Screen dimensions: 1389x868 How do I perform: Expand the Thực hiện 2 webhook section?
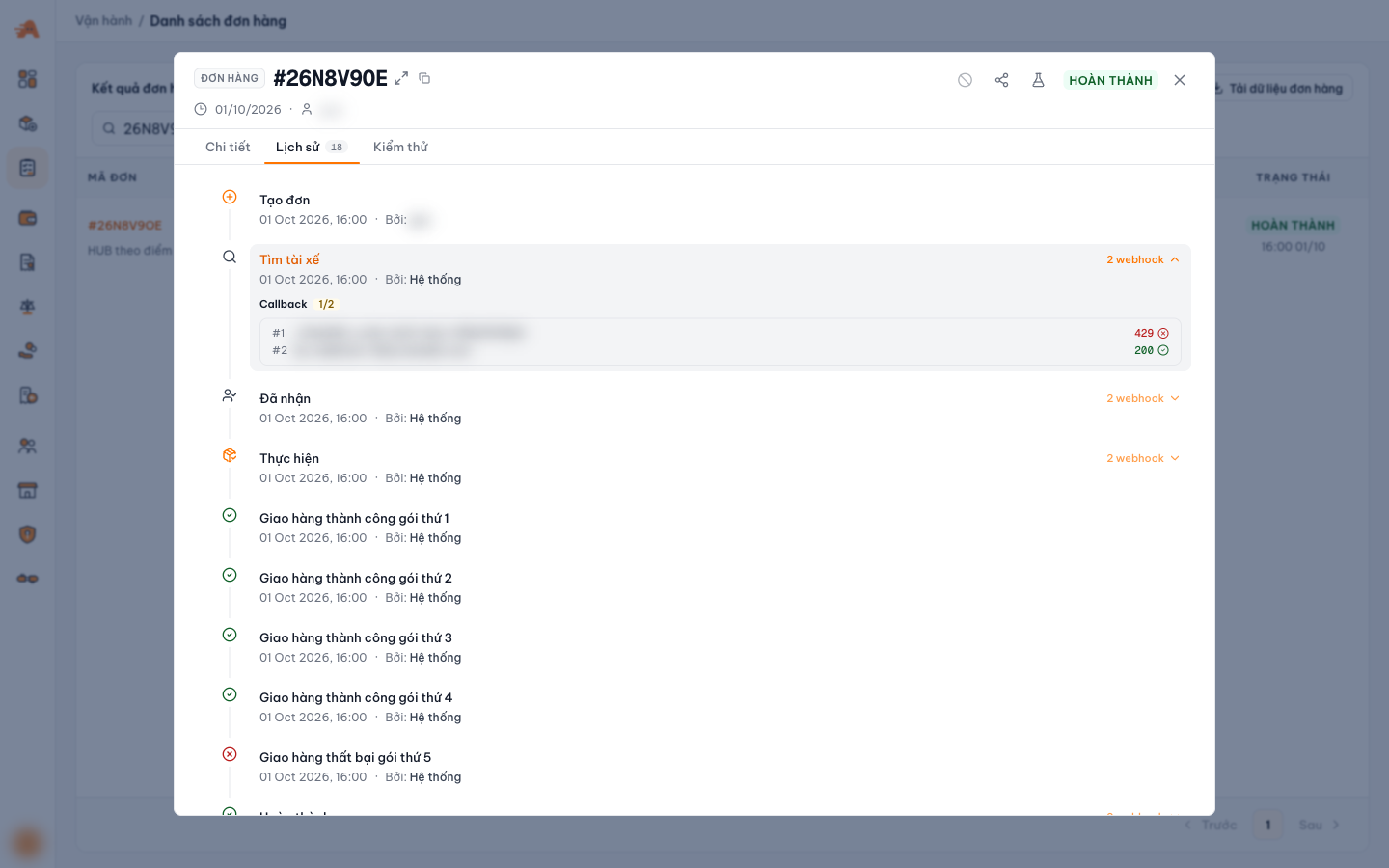tap(1143, 458)
